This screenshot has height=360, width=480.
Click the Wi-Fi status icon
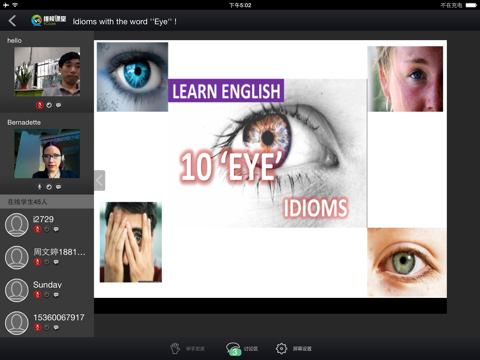15,5
